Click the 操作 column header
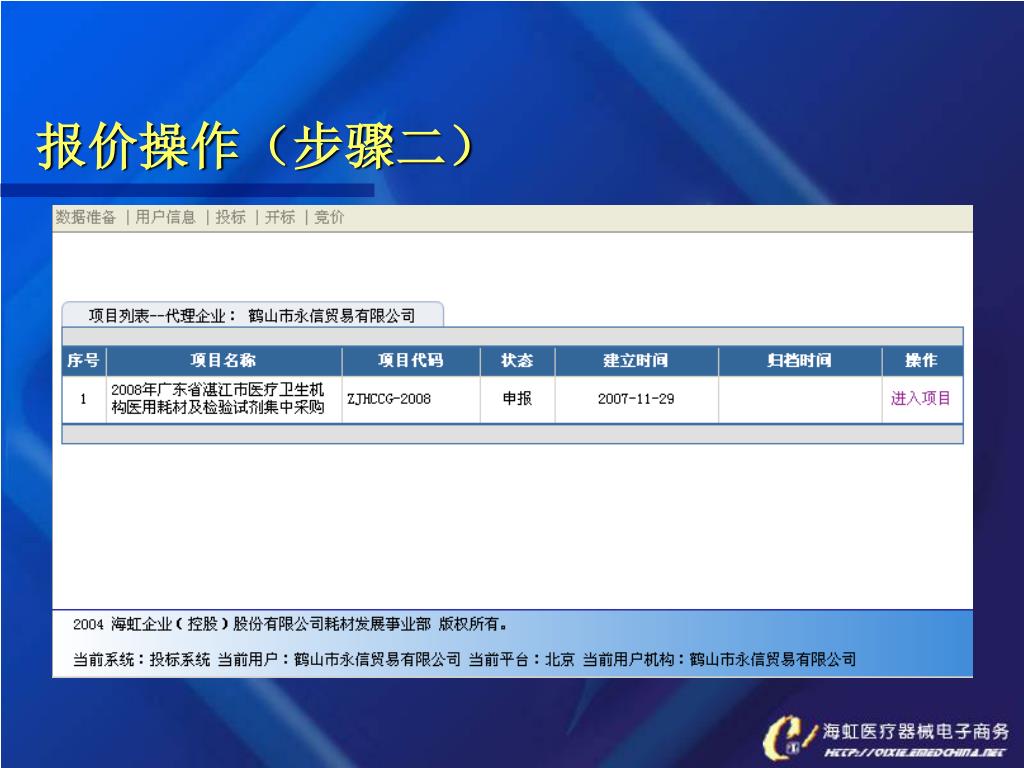1024x768 pixels. pos(921,360)
